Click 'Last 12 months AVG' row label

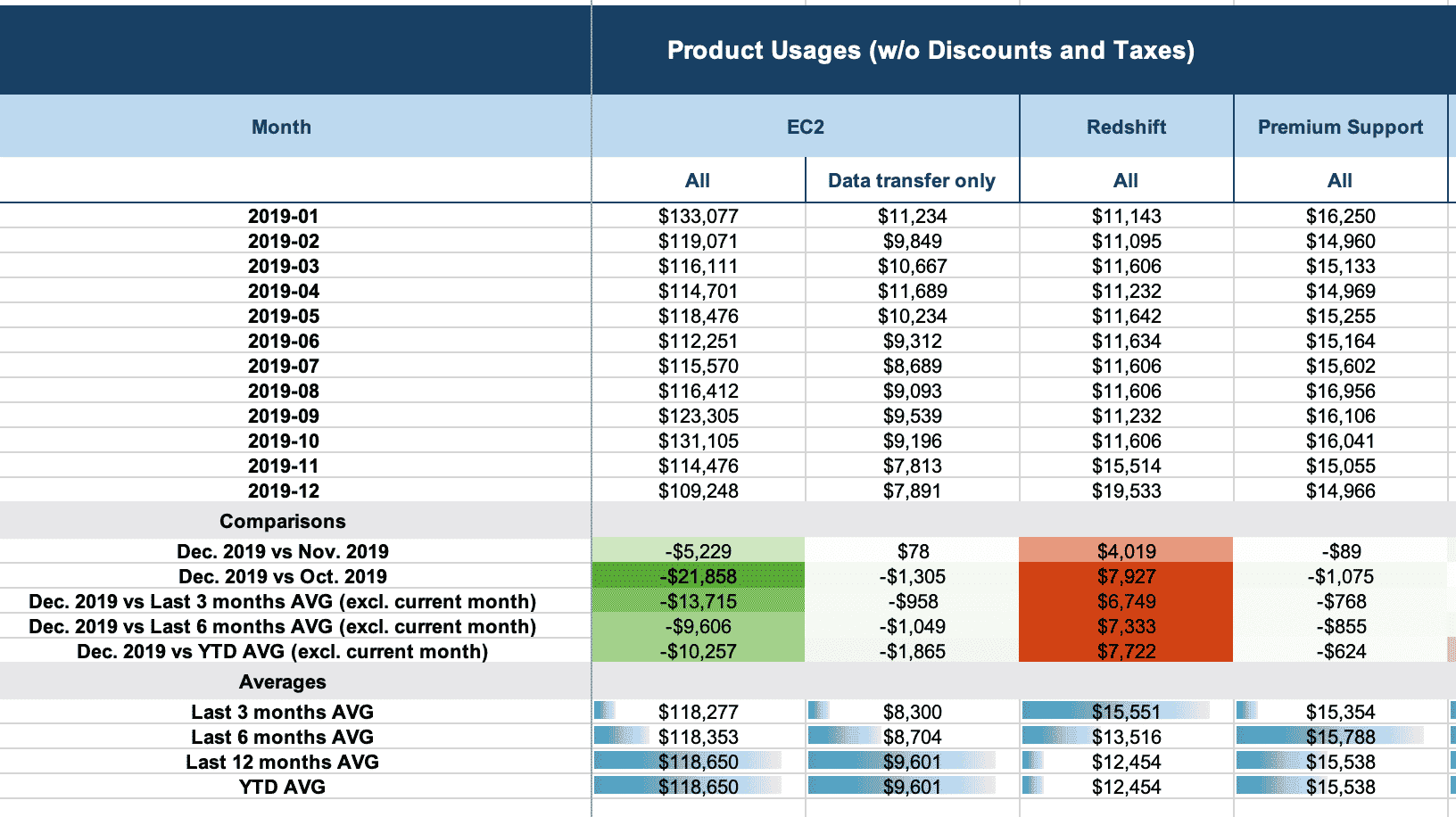(283, 762)
